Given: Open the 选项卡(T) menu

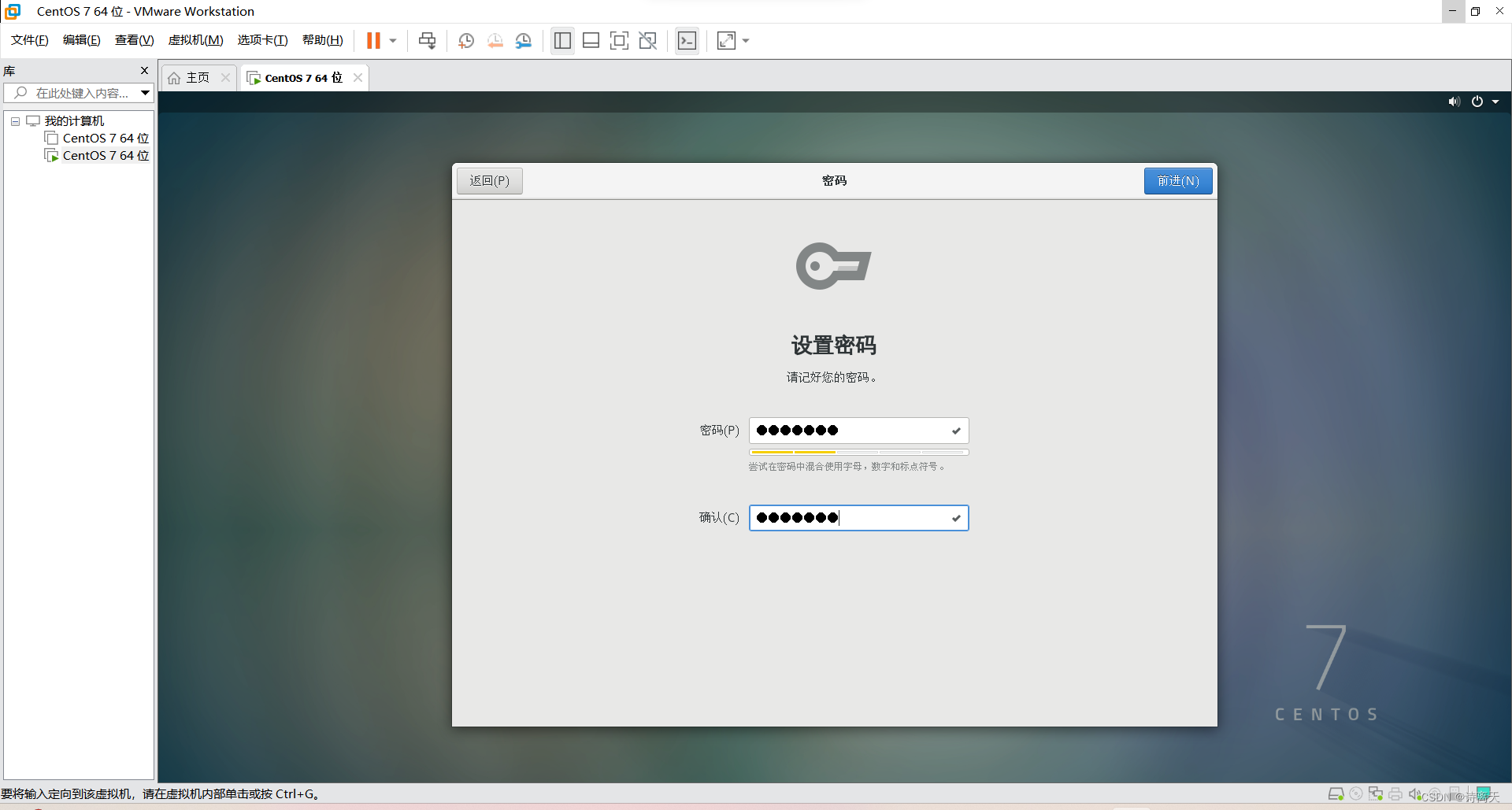Looking at the screenshot, I should click(263, 40).
